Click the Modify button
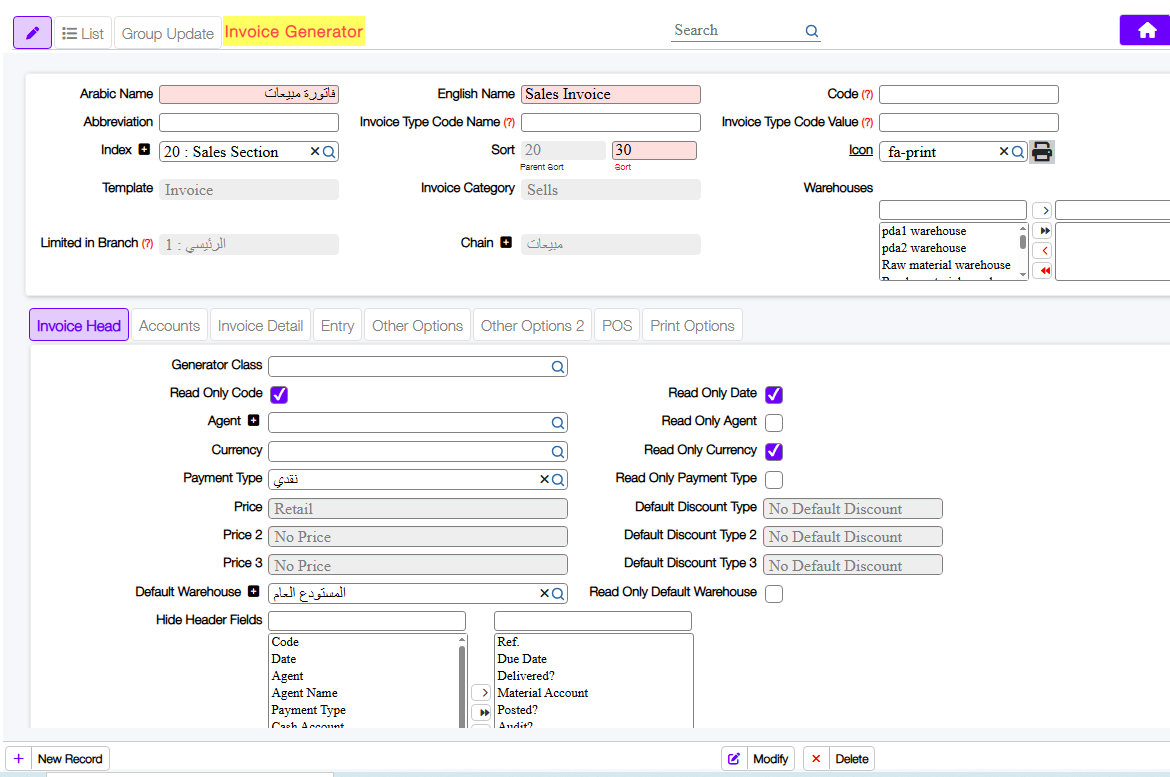Viewport: 1170px width, 777px height. [x=759, y=758]
